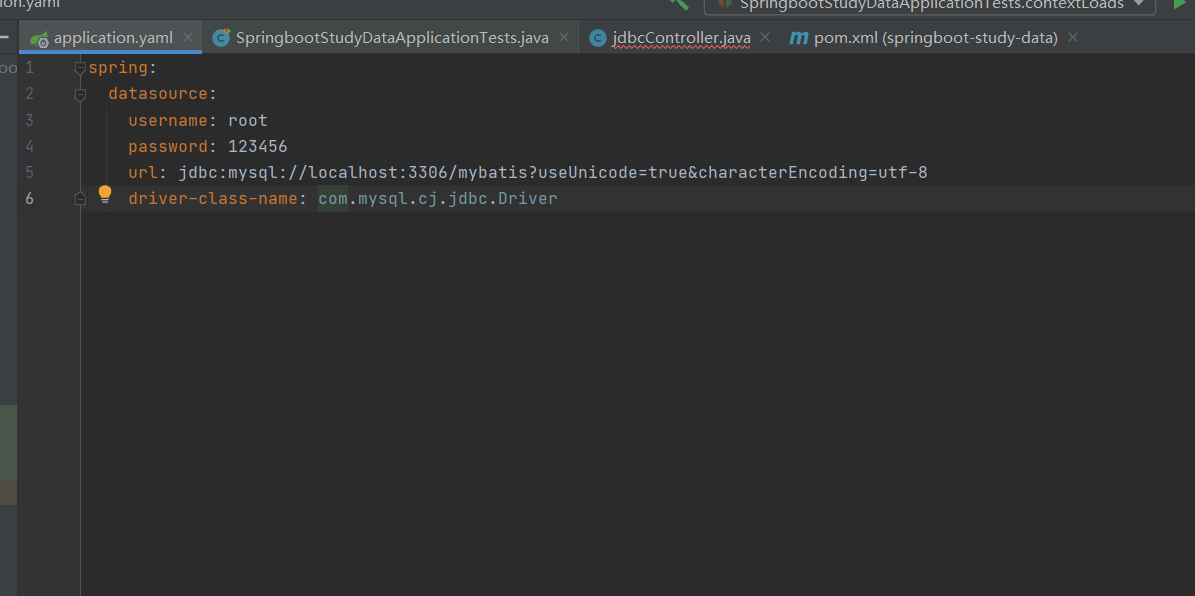The image size is (1195, 596).
Task: Click the 'username' key
Action: point(168,120)
